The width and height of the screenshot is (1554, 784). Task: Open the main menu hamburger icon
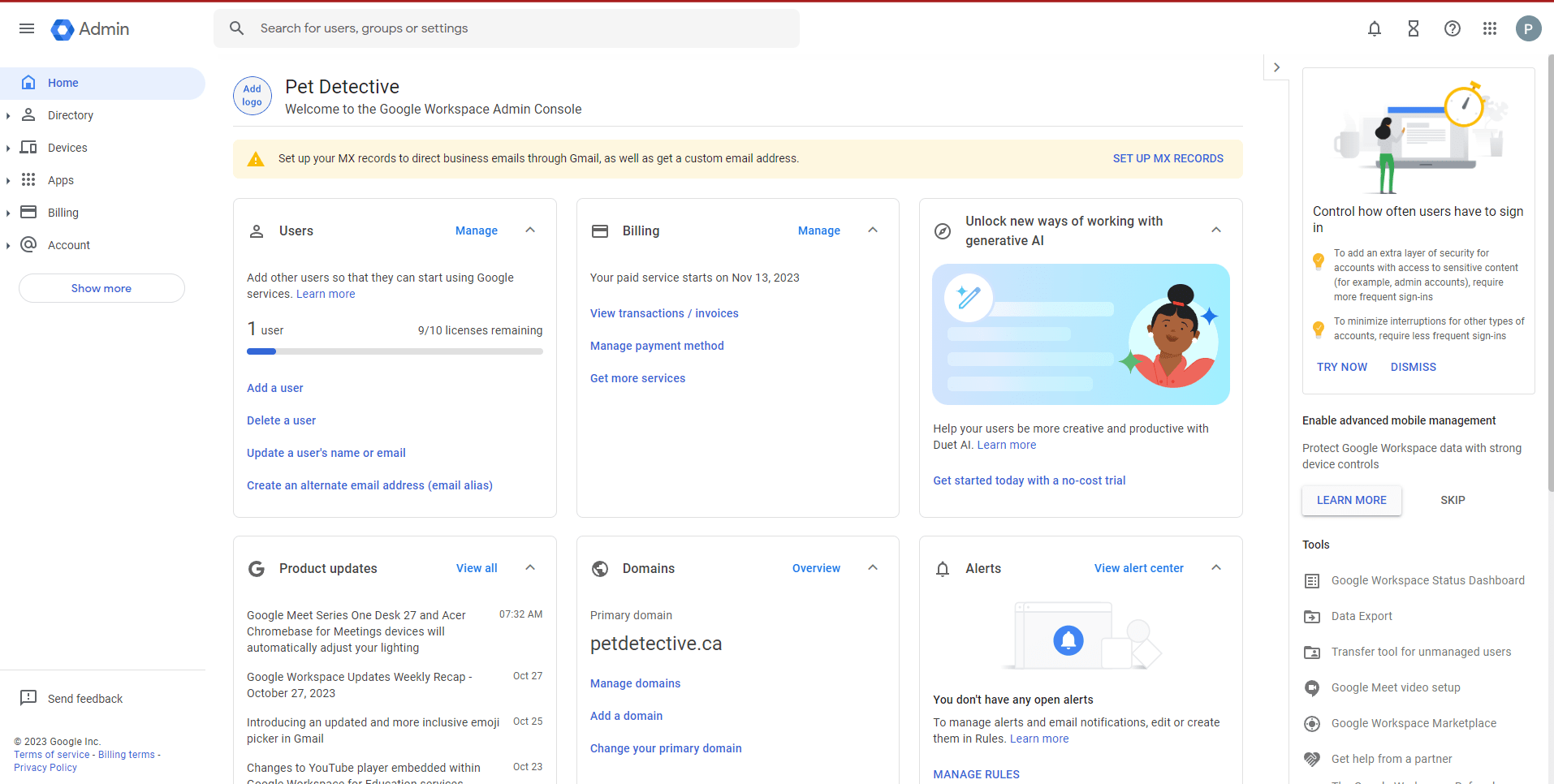27,28
